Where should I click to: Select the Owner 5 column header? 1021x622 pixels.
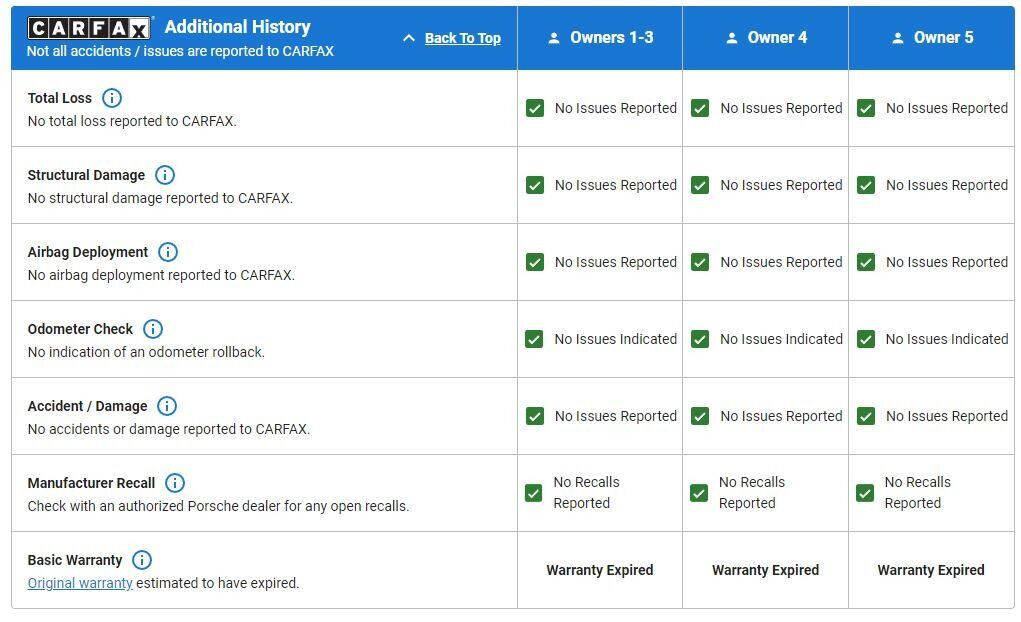(943, 38)
